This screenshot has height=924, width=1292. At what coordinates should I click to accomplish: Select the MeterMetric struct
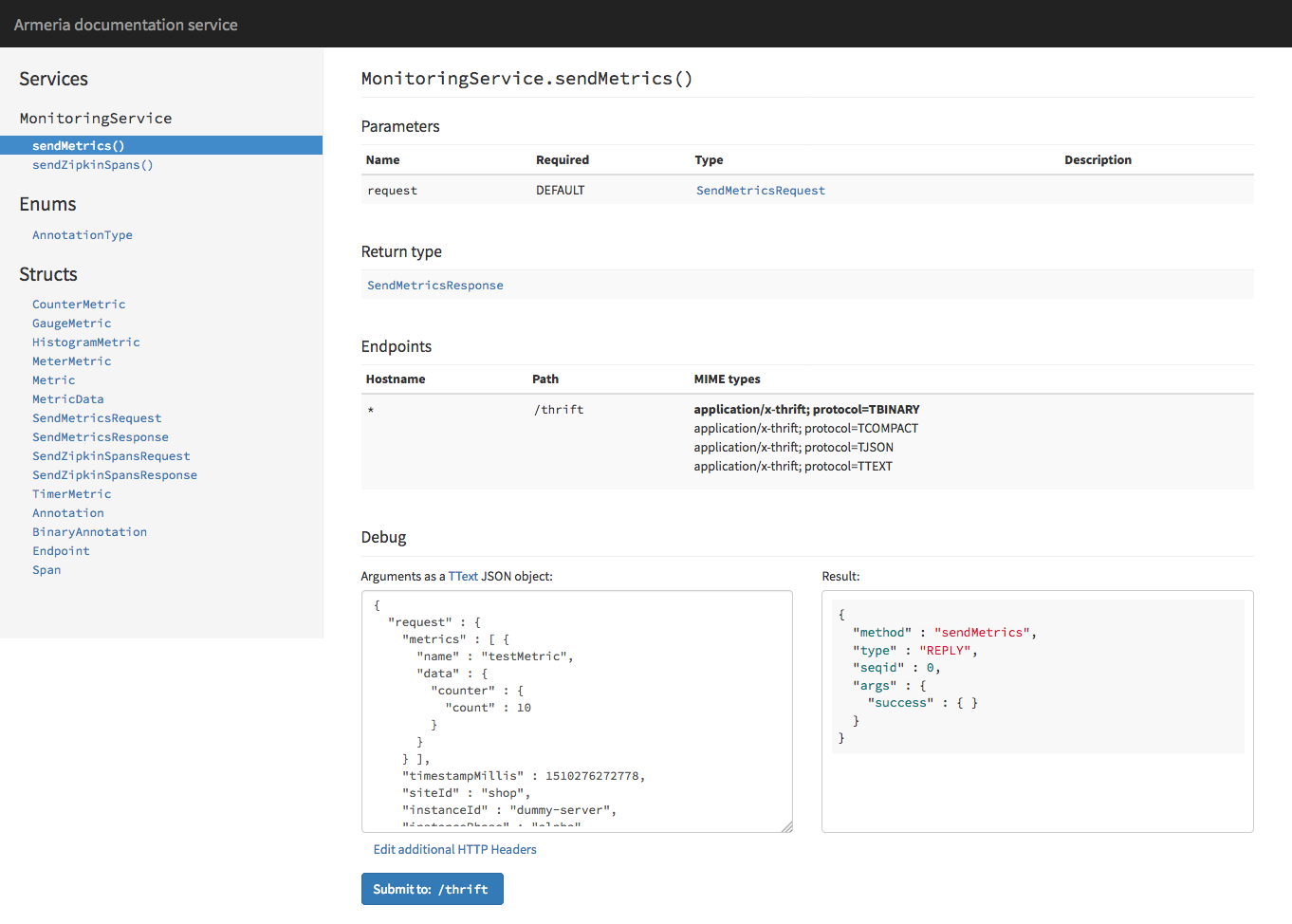(72, 360)
